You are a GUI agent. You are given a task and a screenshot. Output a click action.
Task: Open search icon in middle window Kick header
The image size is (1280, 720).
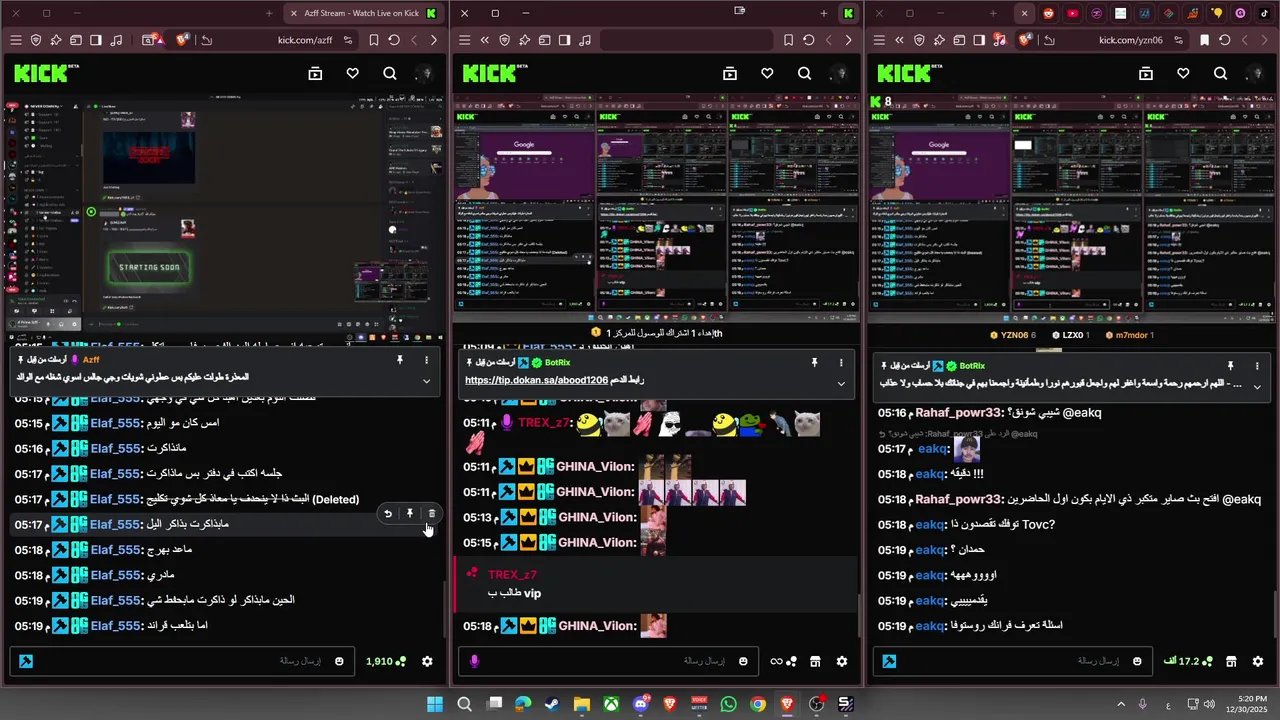click(x=804, y=73)
